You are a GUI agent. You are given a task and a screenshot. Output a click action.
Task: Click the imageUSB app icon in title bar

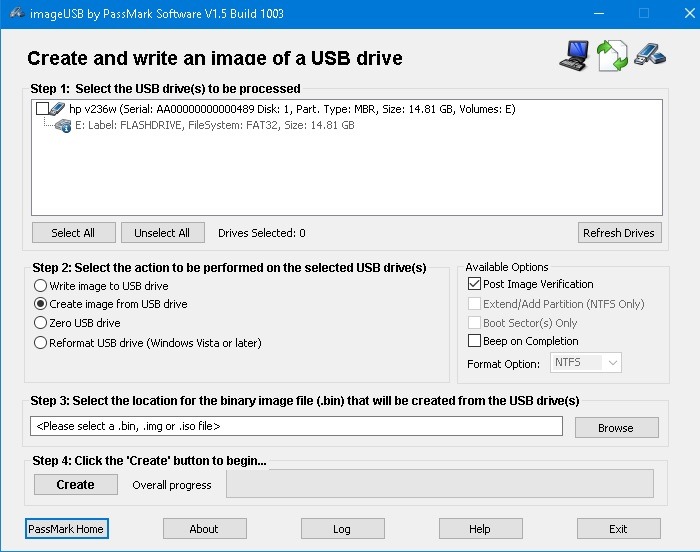(x=17, y=13)
